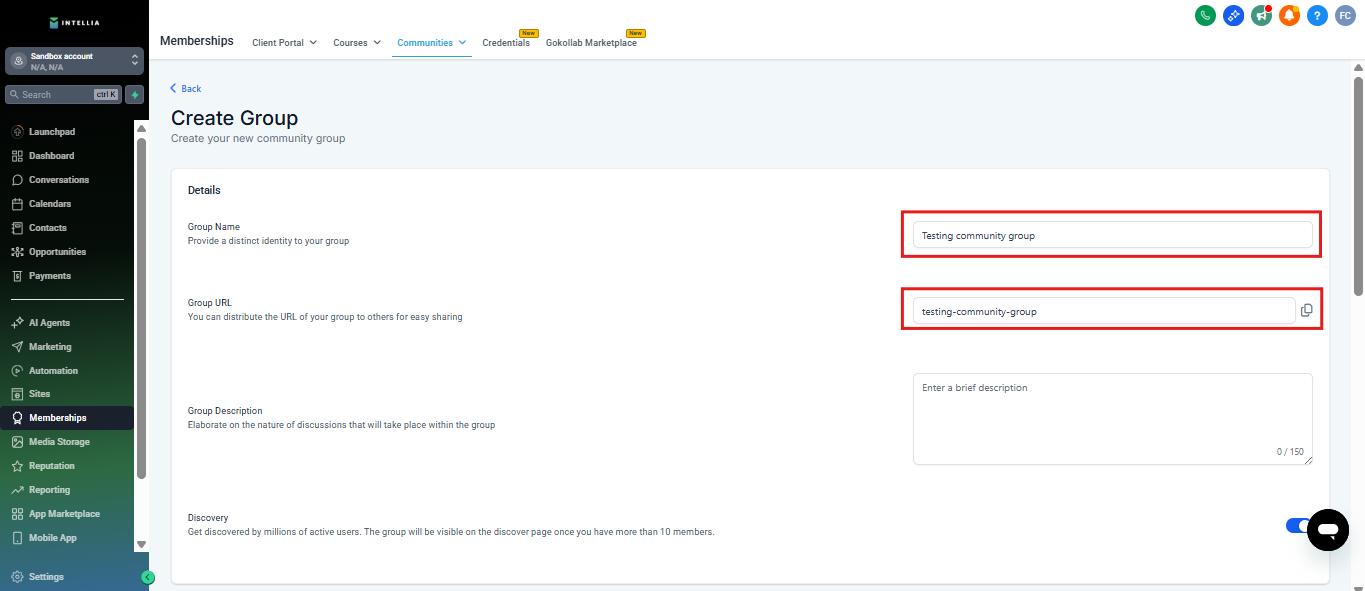This screenshot has width=1365, height=591.
Task: Open the Courses dropdown menu
Action: (x=356, y=43)
